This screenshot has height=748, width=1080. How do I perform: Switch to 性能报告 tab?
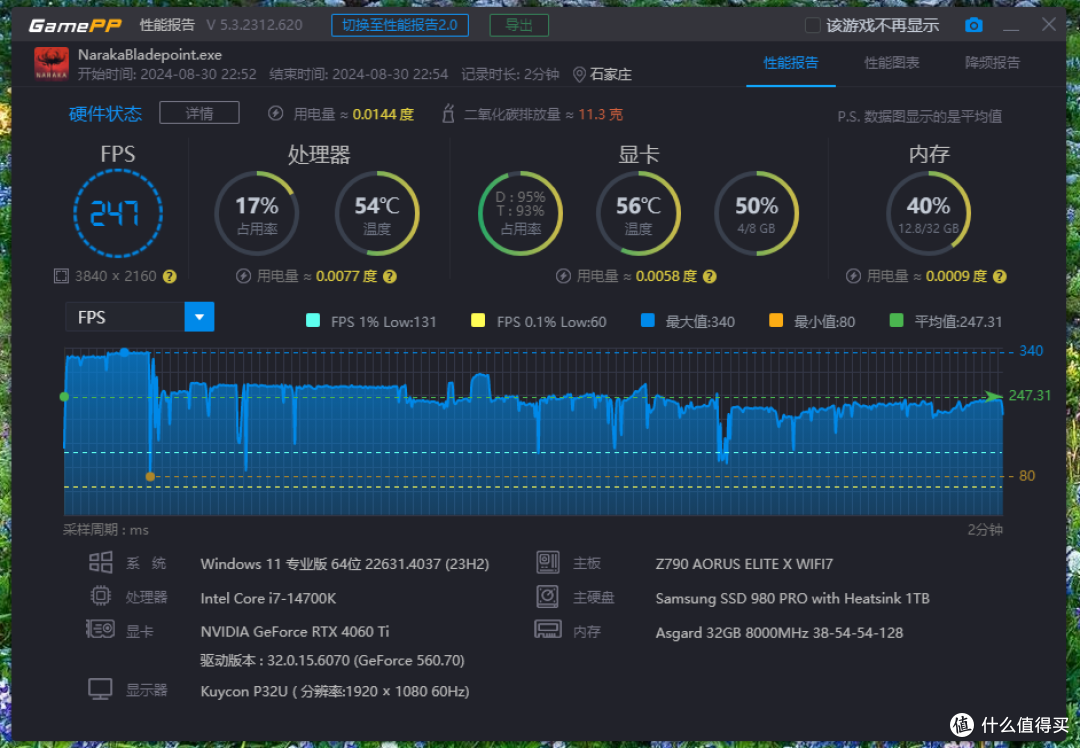pos(791,63)
